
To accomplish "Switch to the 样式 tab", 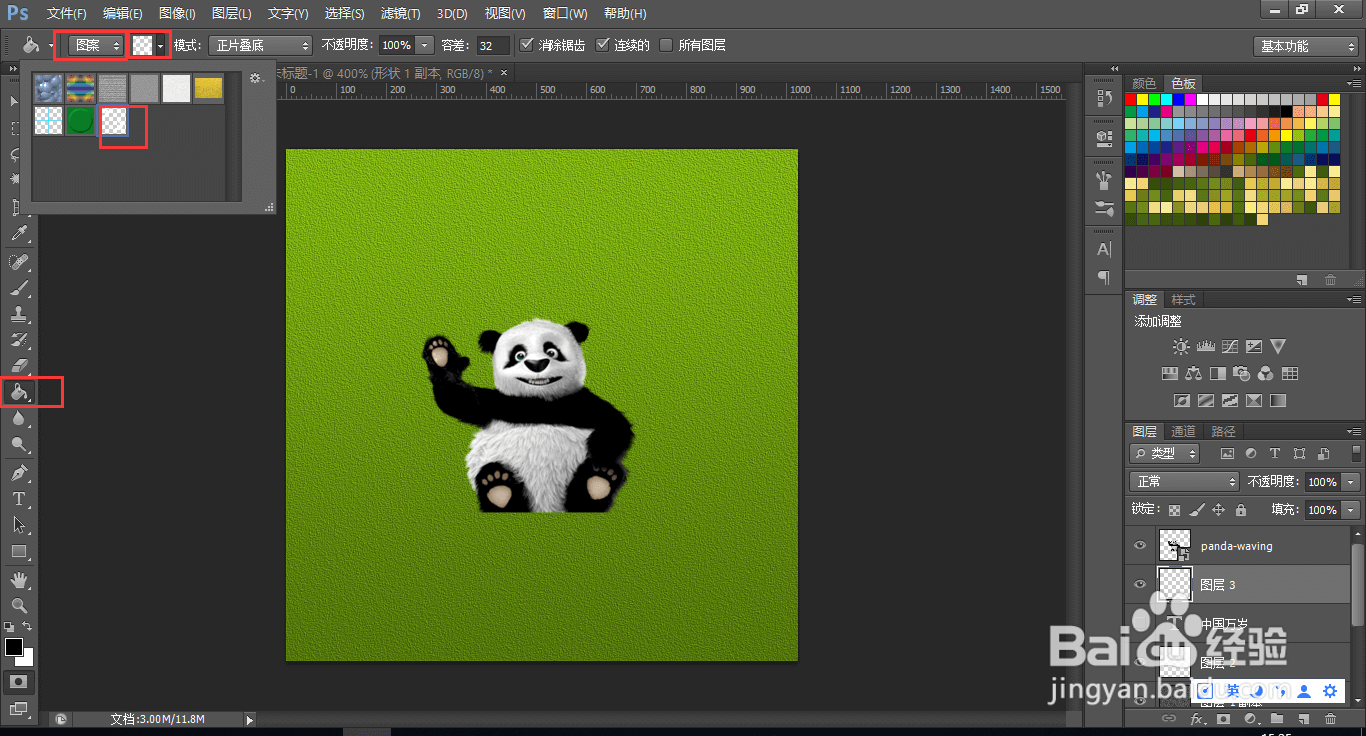I will tap(1183, 299).
